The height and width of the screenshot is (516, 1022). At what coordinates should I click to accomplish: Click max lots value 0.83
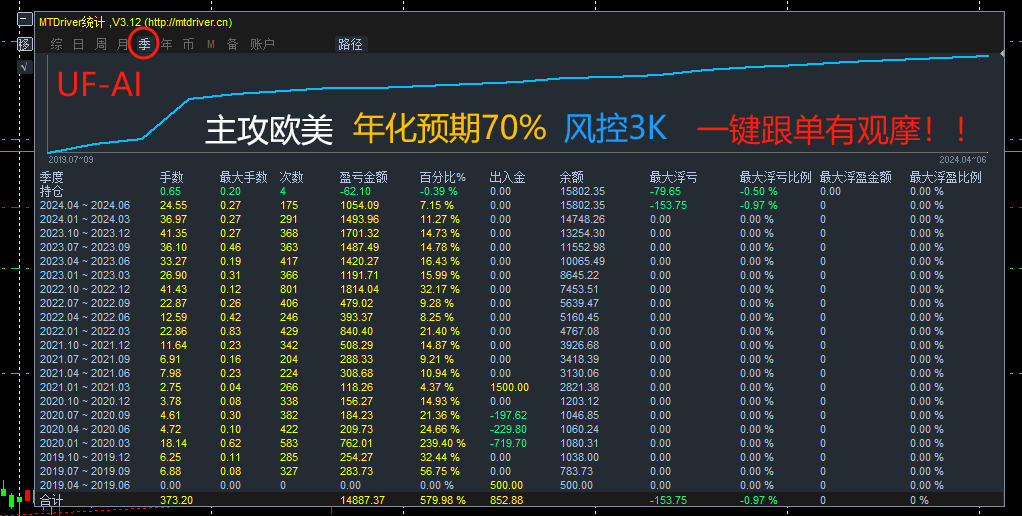230,332
